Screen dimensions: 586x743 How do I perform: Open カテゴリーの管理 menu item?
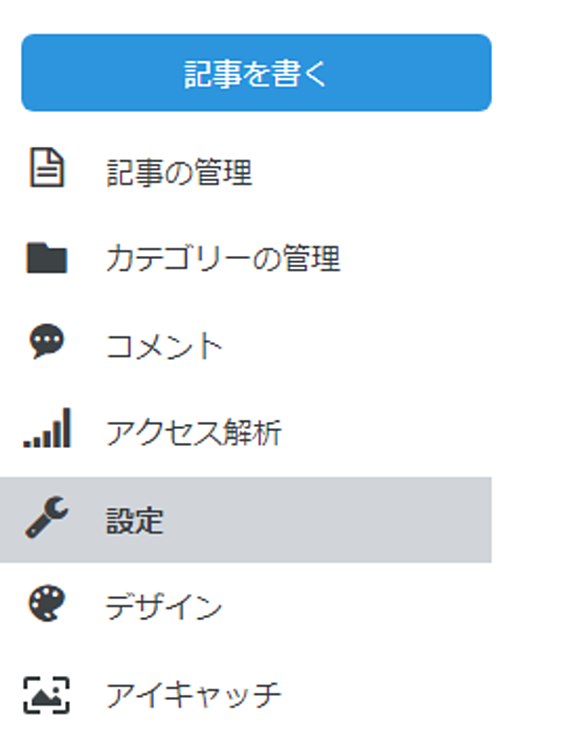point(223,259)
